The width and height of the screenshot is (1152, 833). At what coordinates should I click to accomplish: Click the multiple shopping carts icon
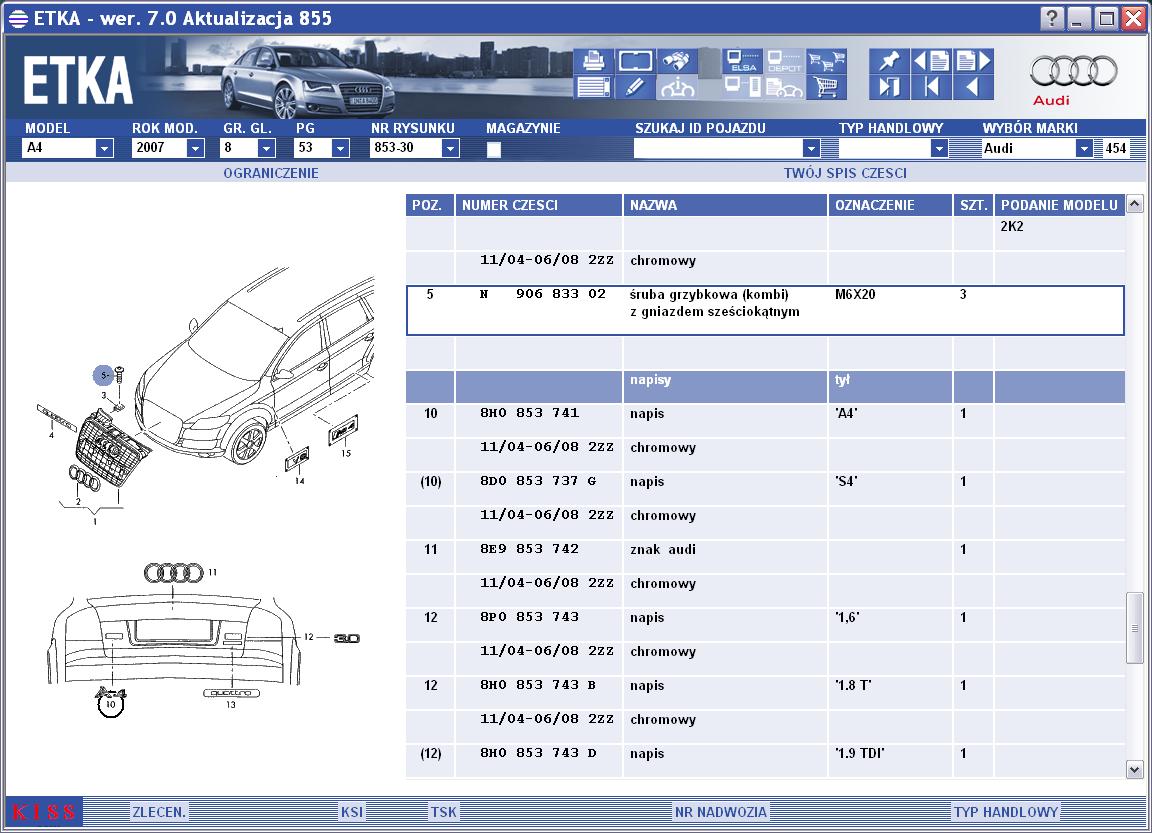tap(827, 60)
